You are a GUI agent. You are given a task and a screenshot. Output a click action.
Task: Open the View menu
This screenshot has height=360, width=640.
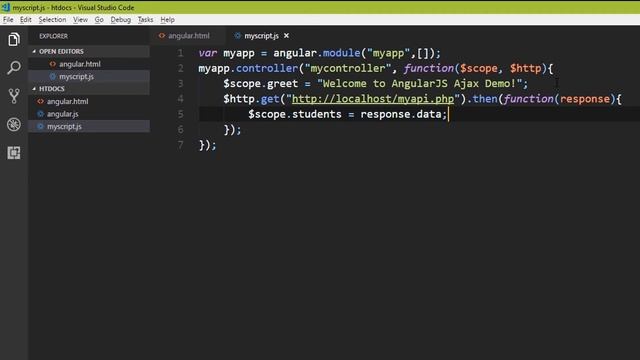(80, 20)
